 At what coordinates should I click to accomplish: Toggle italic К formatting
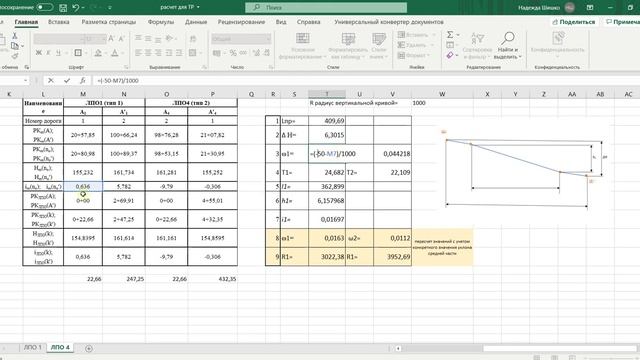[48, 53]
